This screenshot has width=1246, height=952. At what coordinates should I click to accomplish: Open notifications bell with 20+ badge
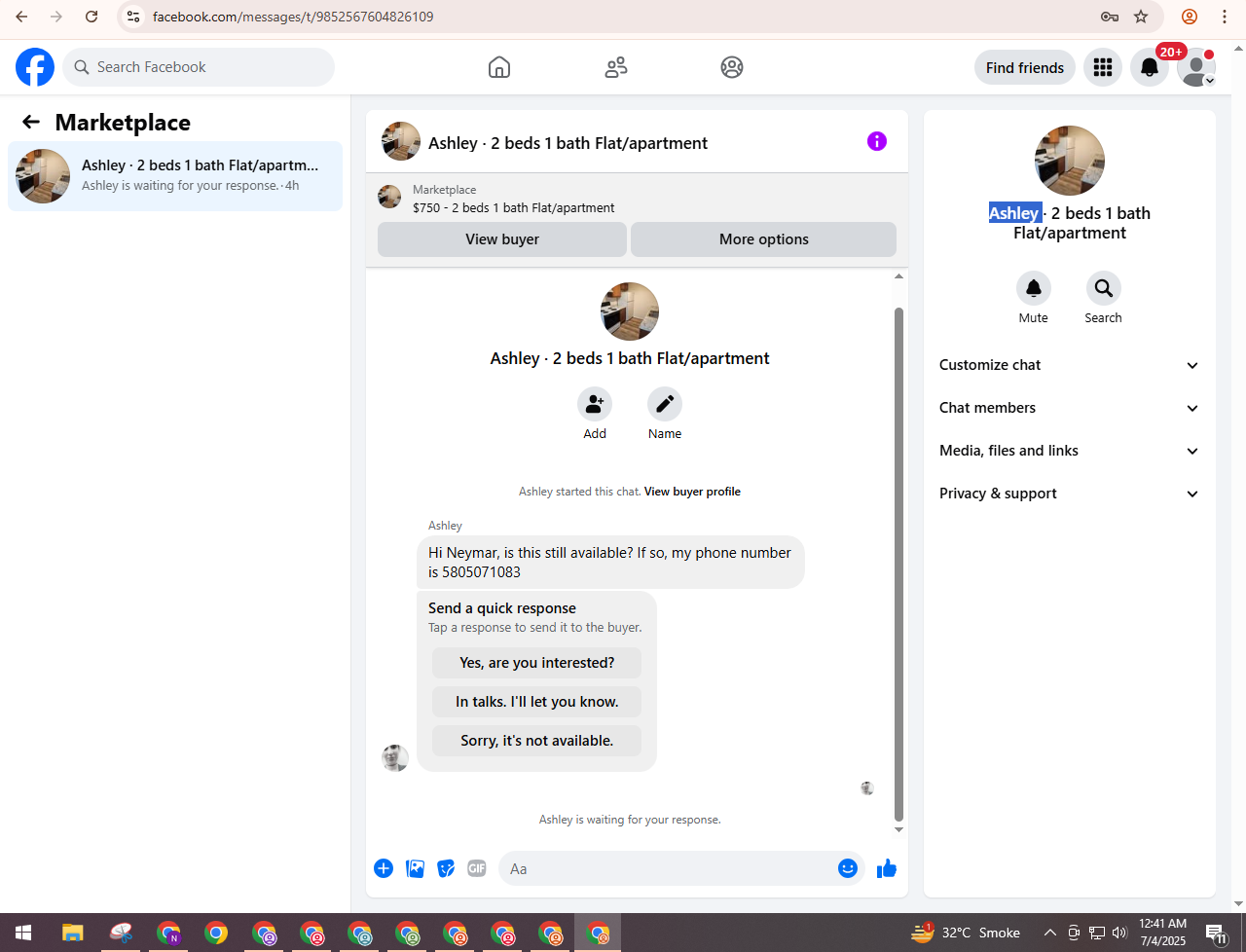(x=1150, y=67)
